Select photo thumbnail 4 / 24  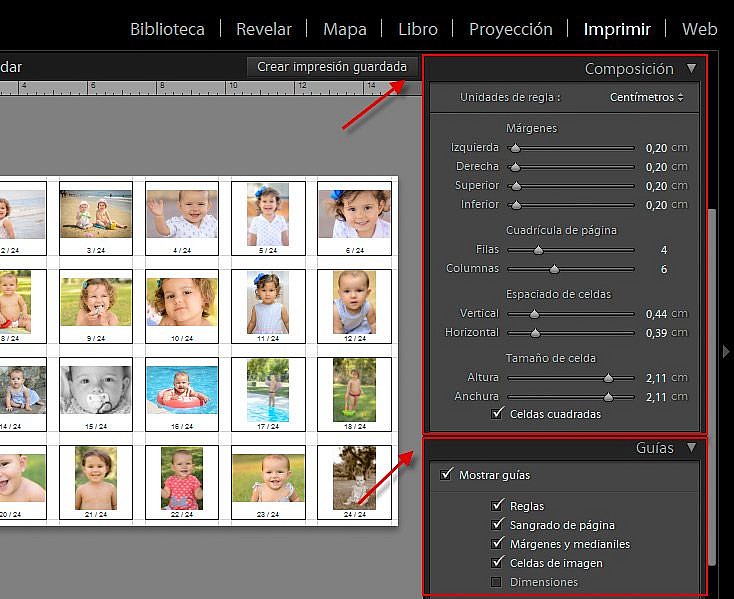point(182,218)
